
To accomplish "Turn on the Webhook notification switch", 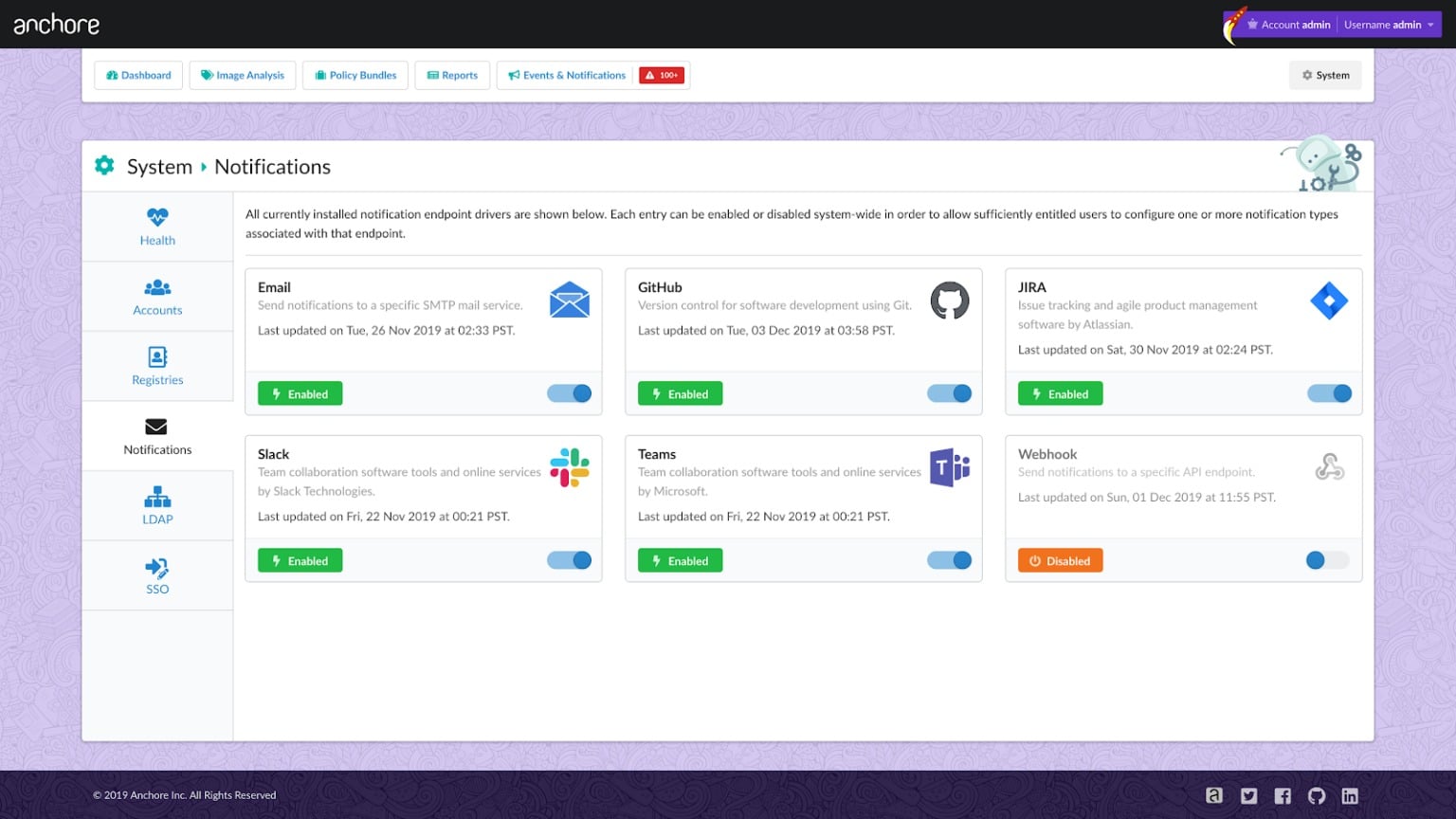I will click(x=1327, y=560).
